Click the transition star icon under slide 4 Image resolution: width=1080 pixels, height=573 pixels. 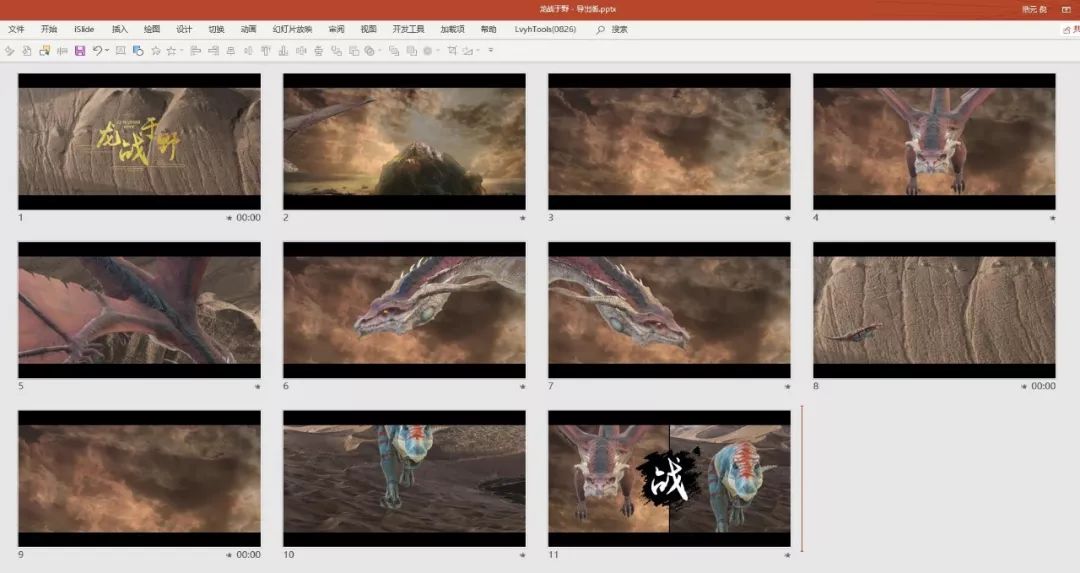(x=1052, y=218)
